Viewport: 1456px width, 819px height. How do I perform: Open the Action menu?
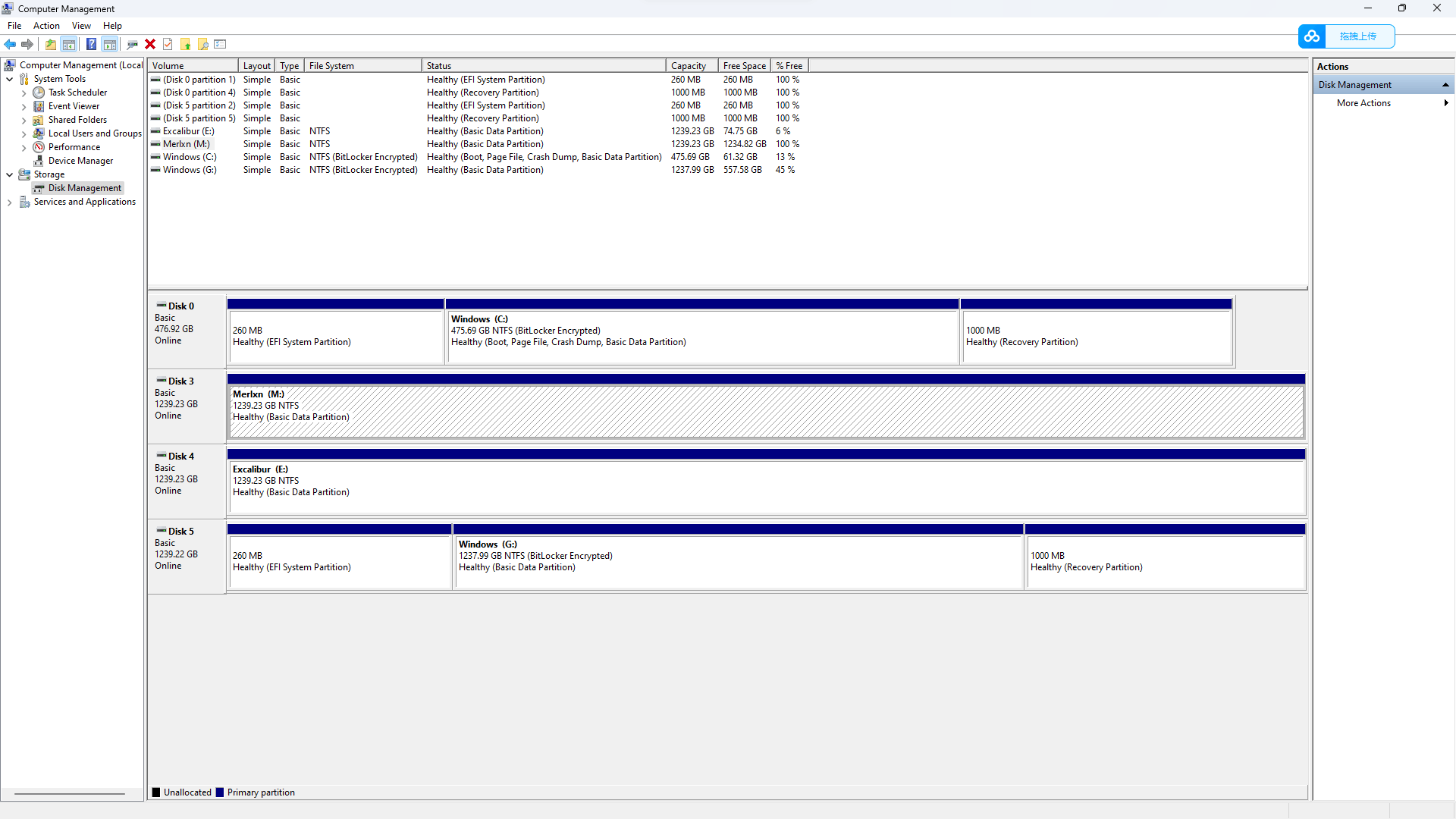tap(46, 26)
